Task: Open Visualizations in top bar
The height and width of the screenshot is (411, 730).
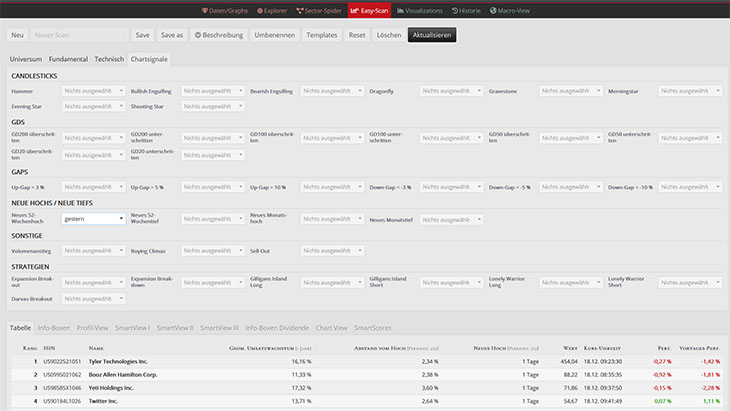Action: (x=419, y=11)
